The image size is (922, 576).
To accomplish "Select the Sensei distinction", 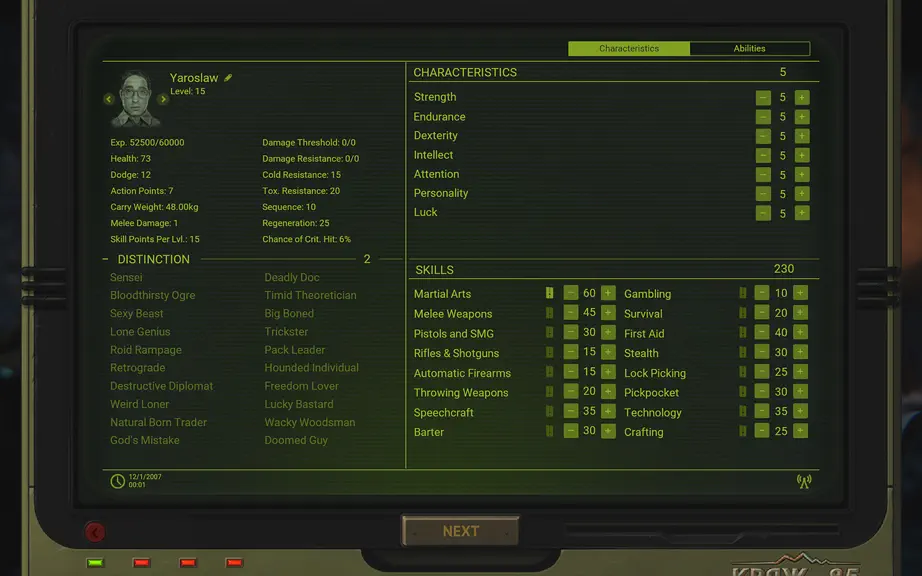I will [x=126, y=277].
